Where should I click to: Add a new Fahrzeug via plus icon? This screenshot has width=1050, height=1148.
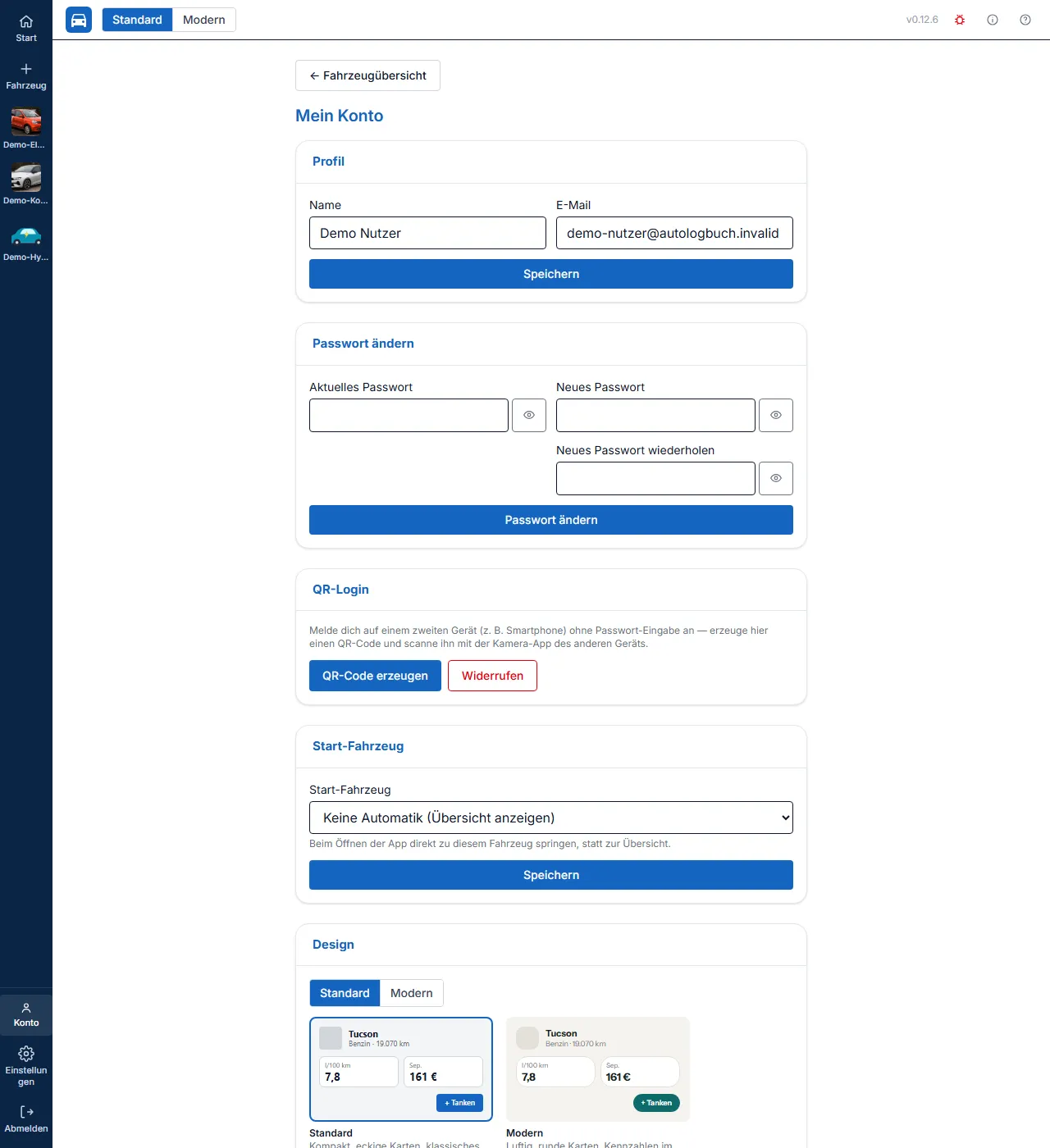click(26, 70)
